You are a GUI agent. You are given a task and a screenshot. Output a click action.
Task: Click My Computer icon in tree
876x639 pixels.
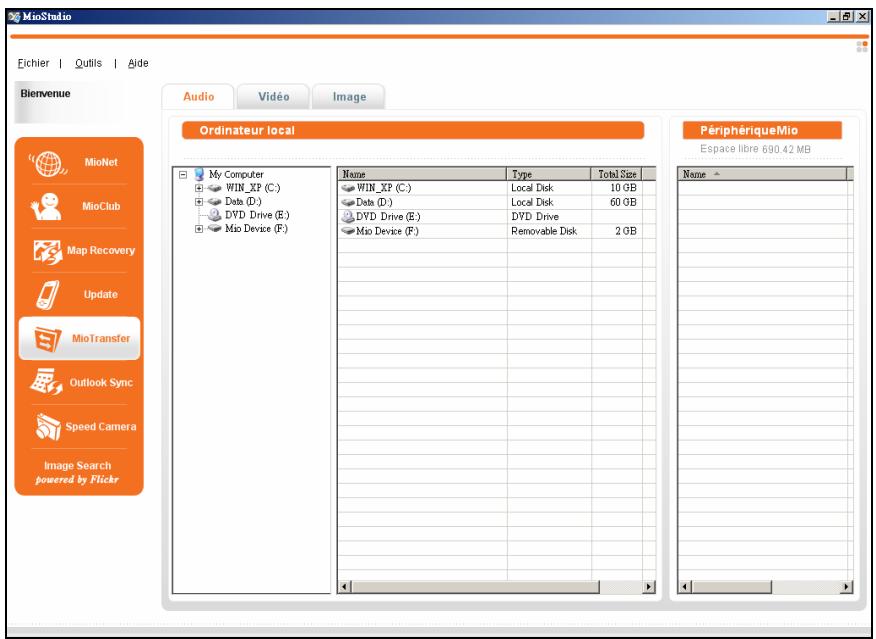199,174
